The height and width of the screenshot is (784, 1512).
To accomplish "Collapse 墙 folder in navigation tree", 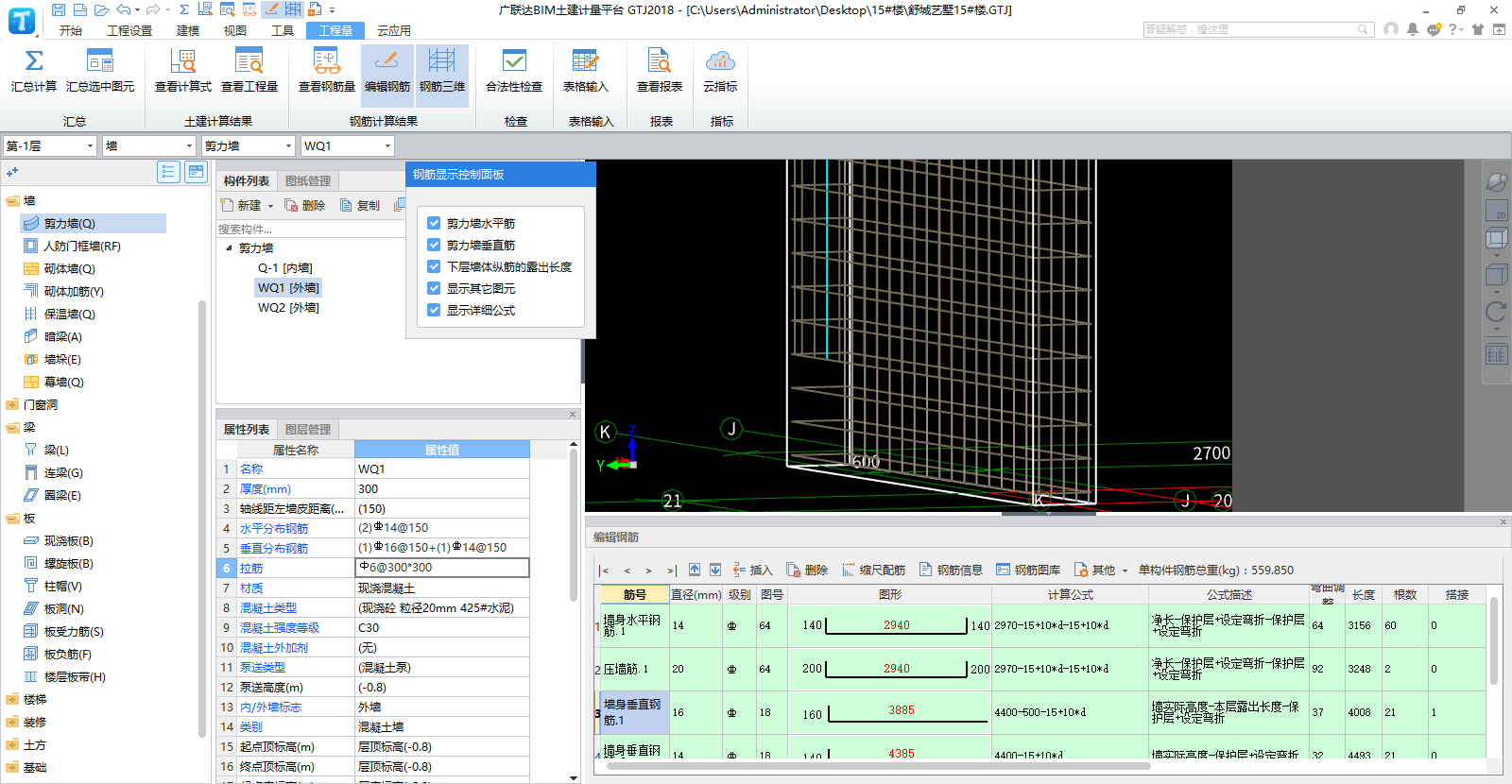I will 12,201.
